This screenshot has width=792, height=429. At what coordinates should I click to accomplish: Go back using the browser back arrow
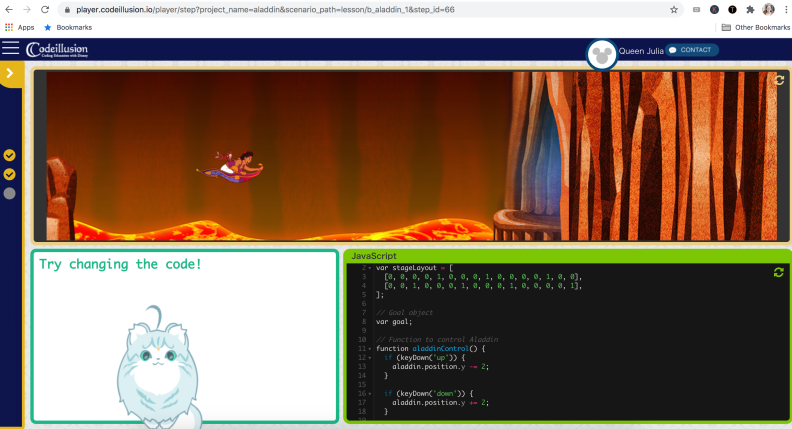9,10
